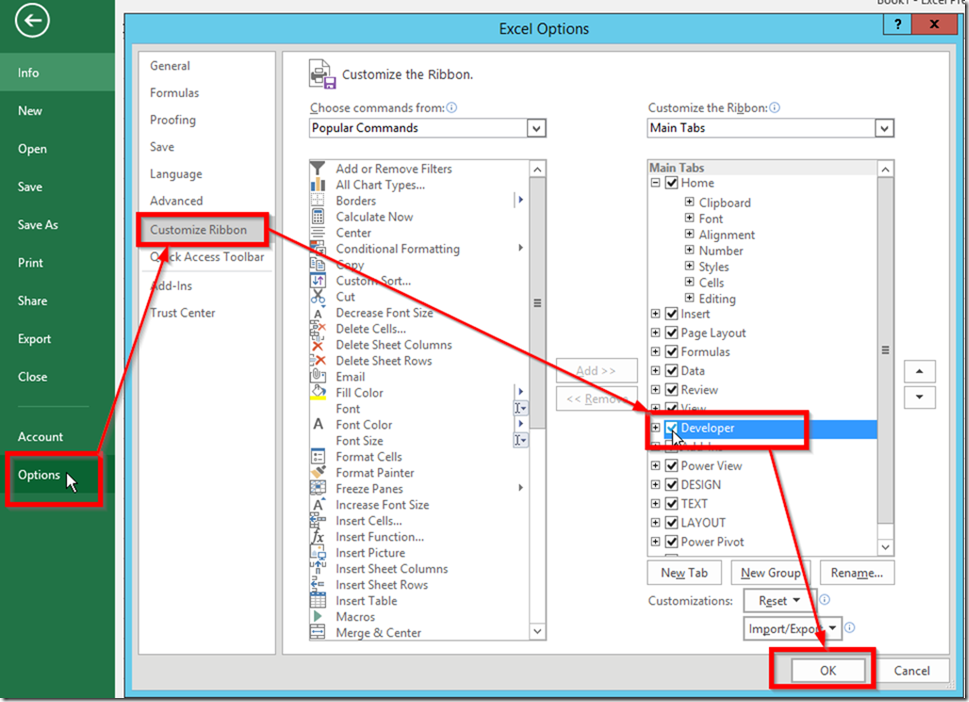Pick the Conditional Formatting icon
The width and height of the screenshot is (969, 702).
point(318,248)
